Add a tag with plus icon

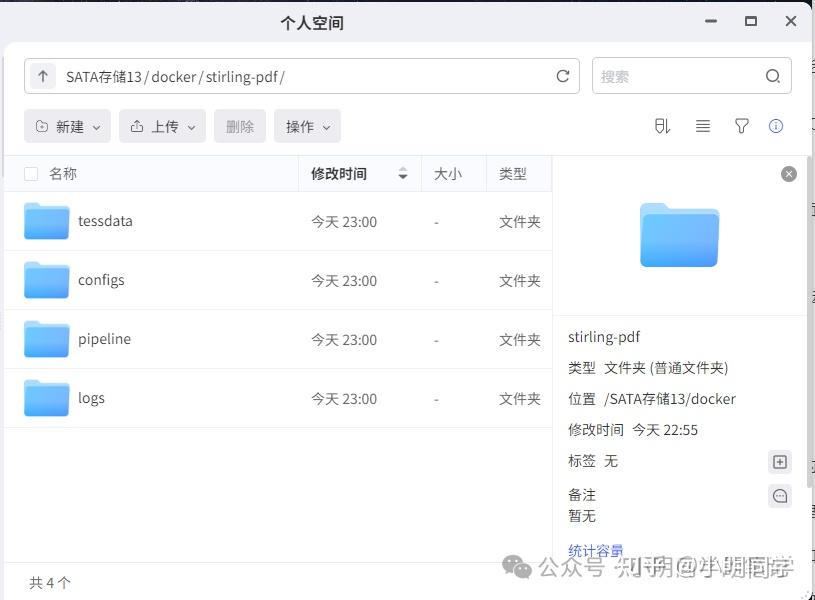point(780,462)
